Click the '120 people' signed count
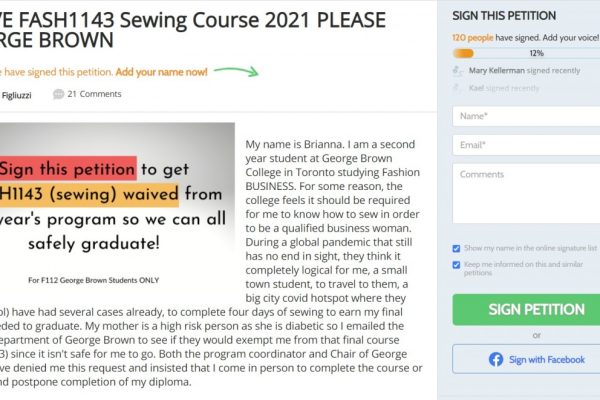The image size is (600, 400). pyautogui.click(x=476, y=35)
